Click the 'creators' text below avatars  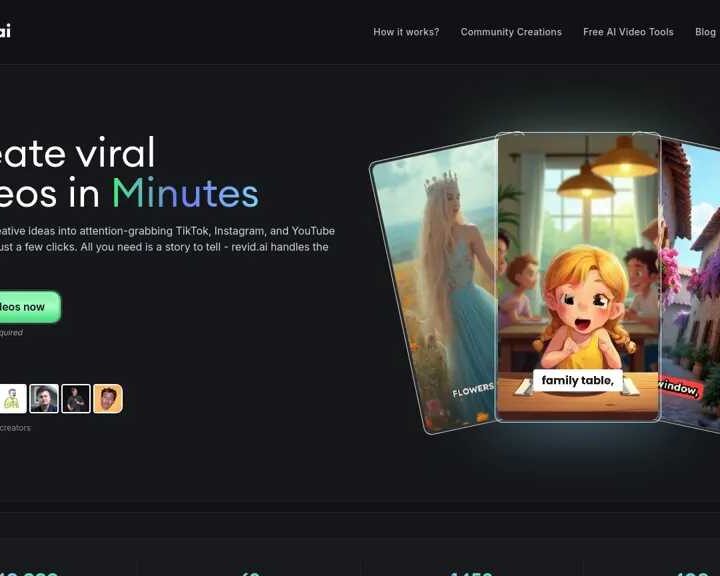15,428
